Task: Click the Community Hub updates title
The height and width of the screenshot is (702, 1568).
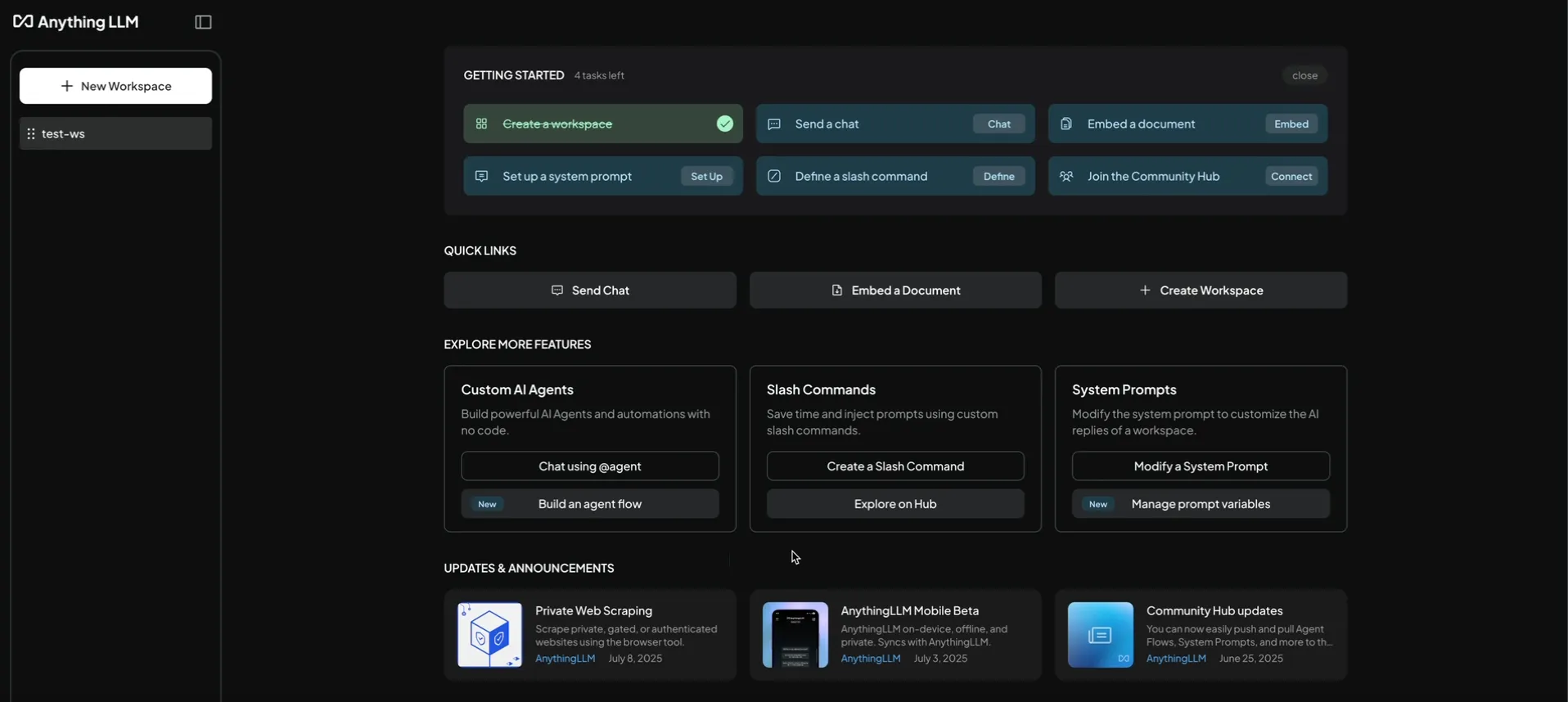Action: point(1214,611)
